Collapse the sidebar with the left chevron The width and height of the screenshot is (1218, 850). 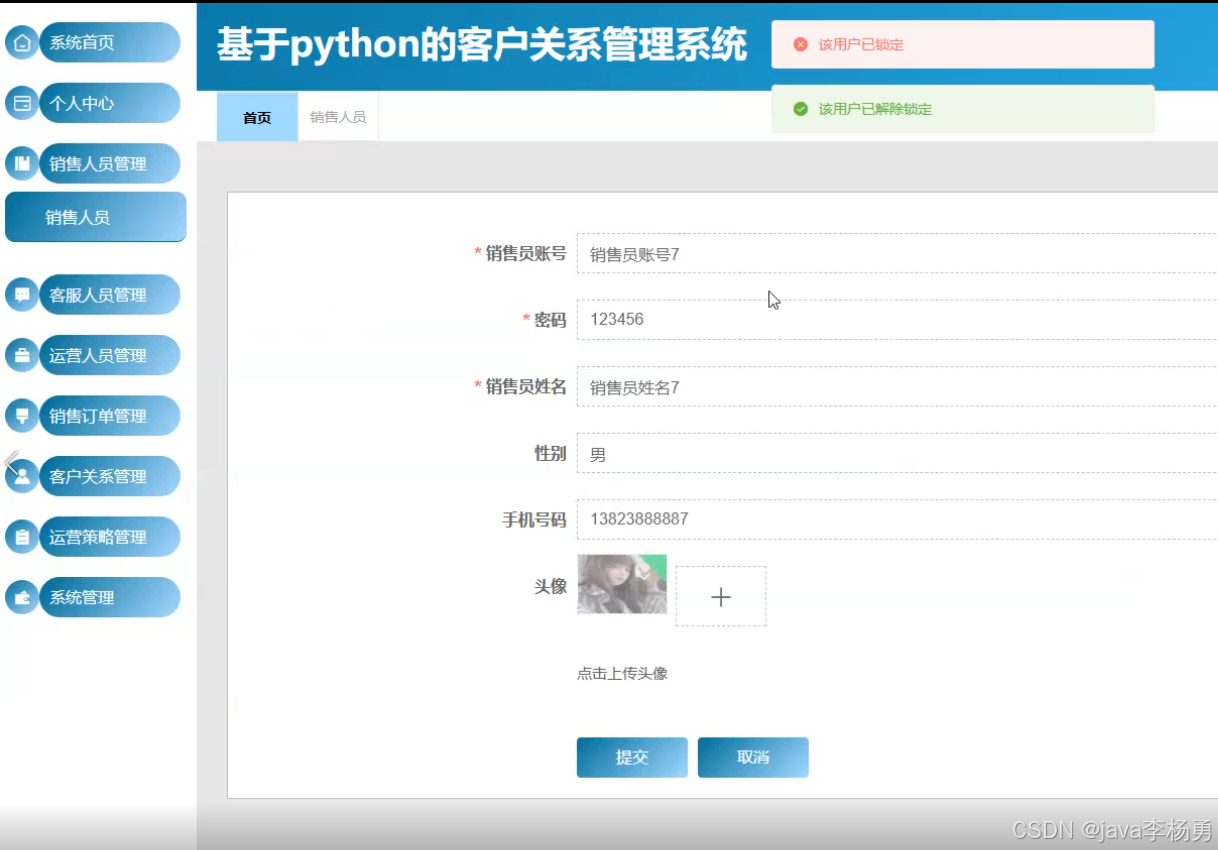(x=11, y=461)
